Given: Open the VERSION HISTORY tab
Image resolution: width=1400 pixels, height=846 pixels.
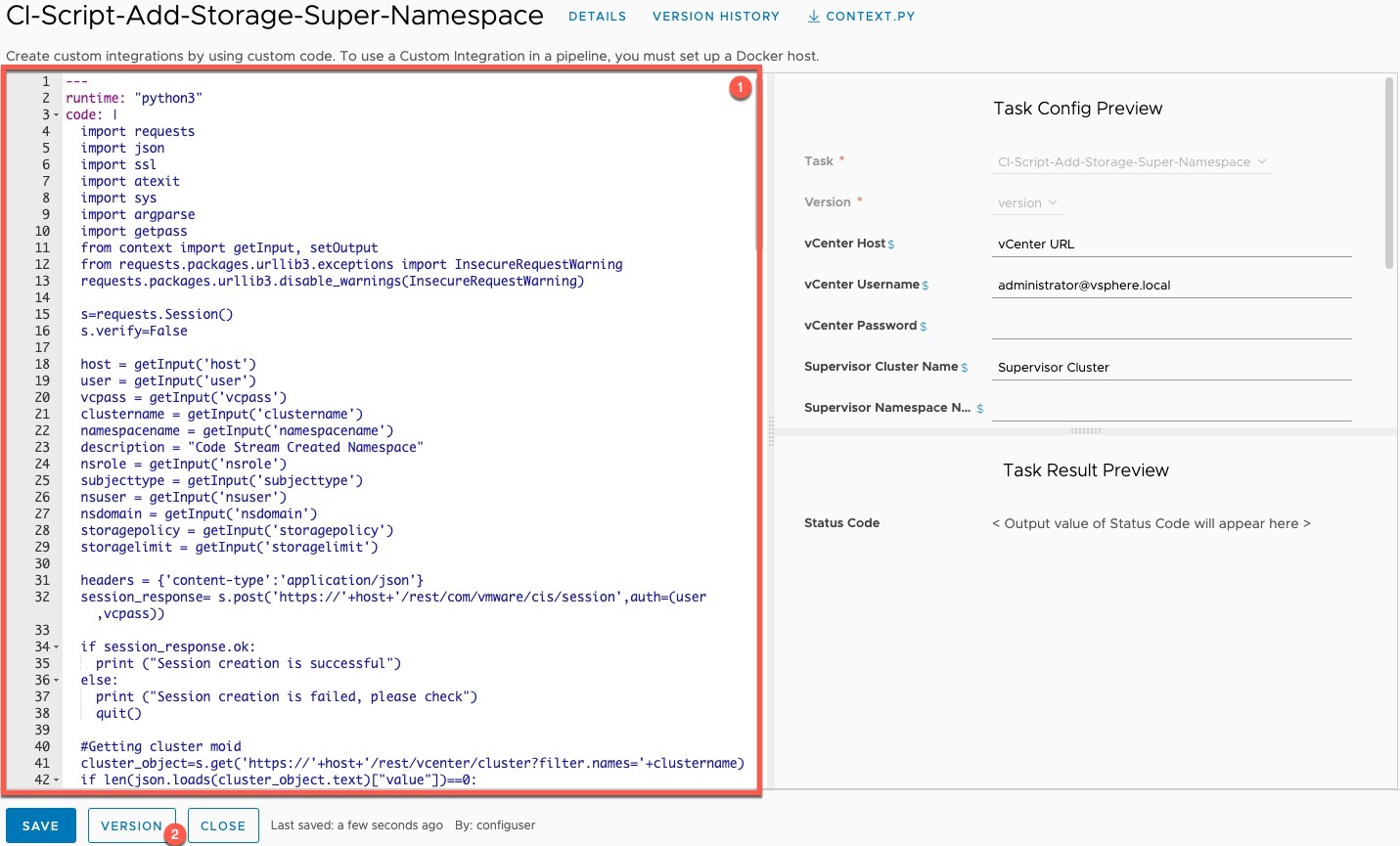Looking at the screenshot, I should click(716, 17).
